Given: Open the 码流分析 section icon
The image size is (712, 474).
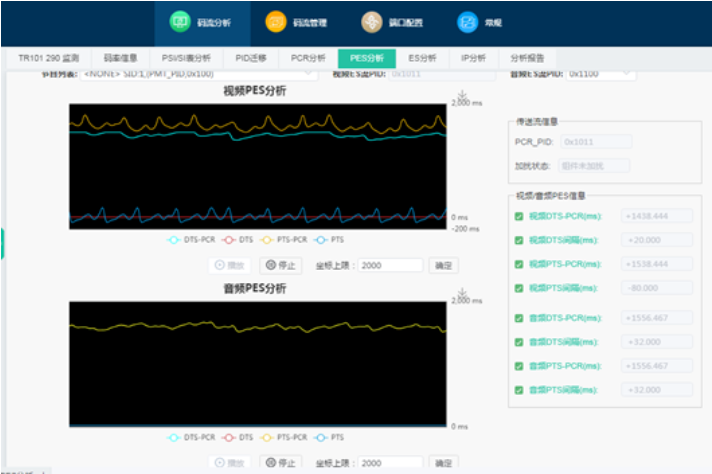Looking at the screenshot, I should [179, 21].
